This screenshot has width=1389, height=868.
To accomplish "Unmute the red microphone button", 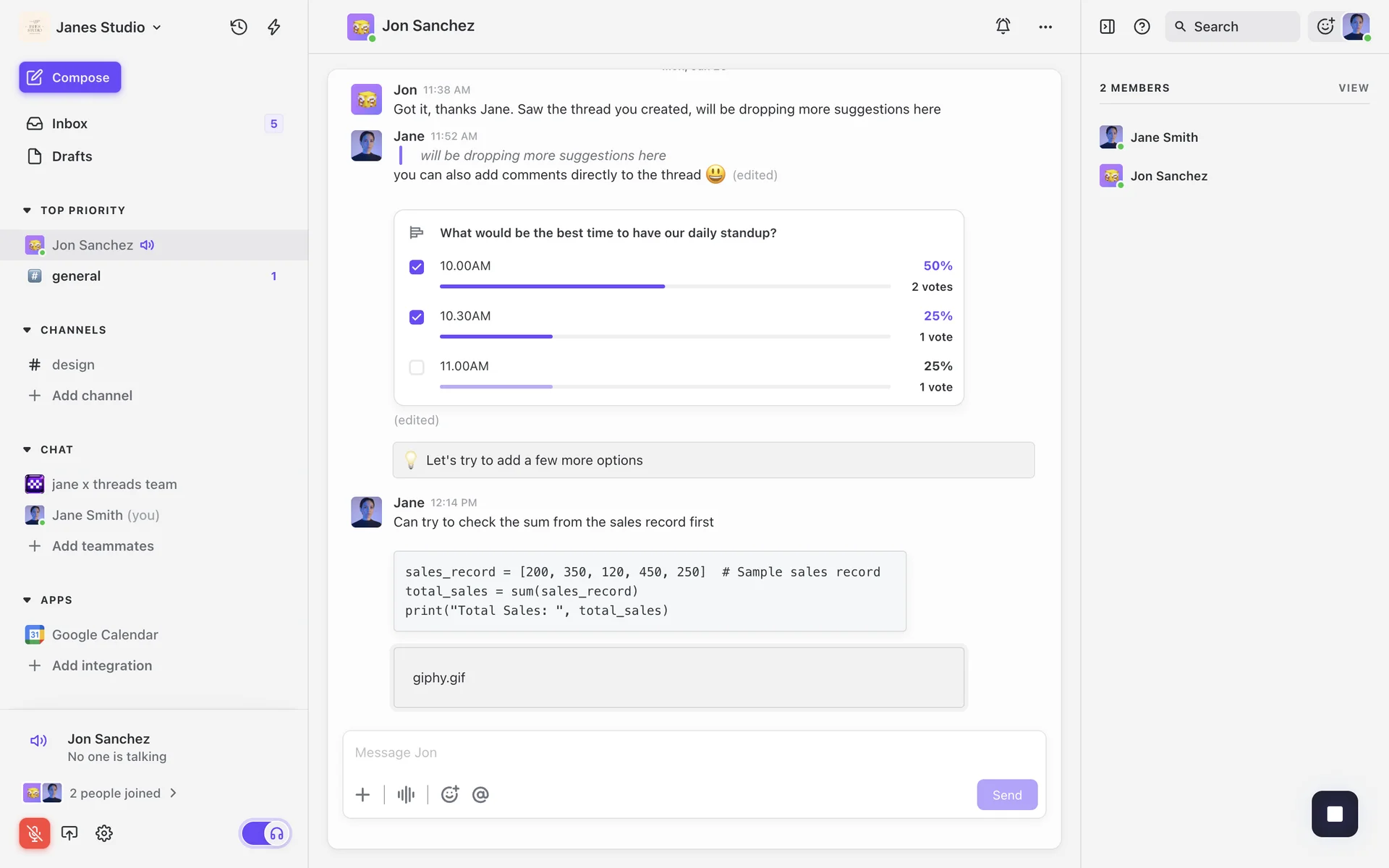I will click(x=34, y=833).
